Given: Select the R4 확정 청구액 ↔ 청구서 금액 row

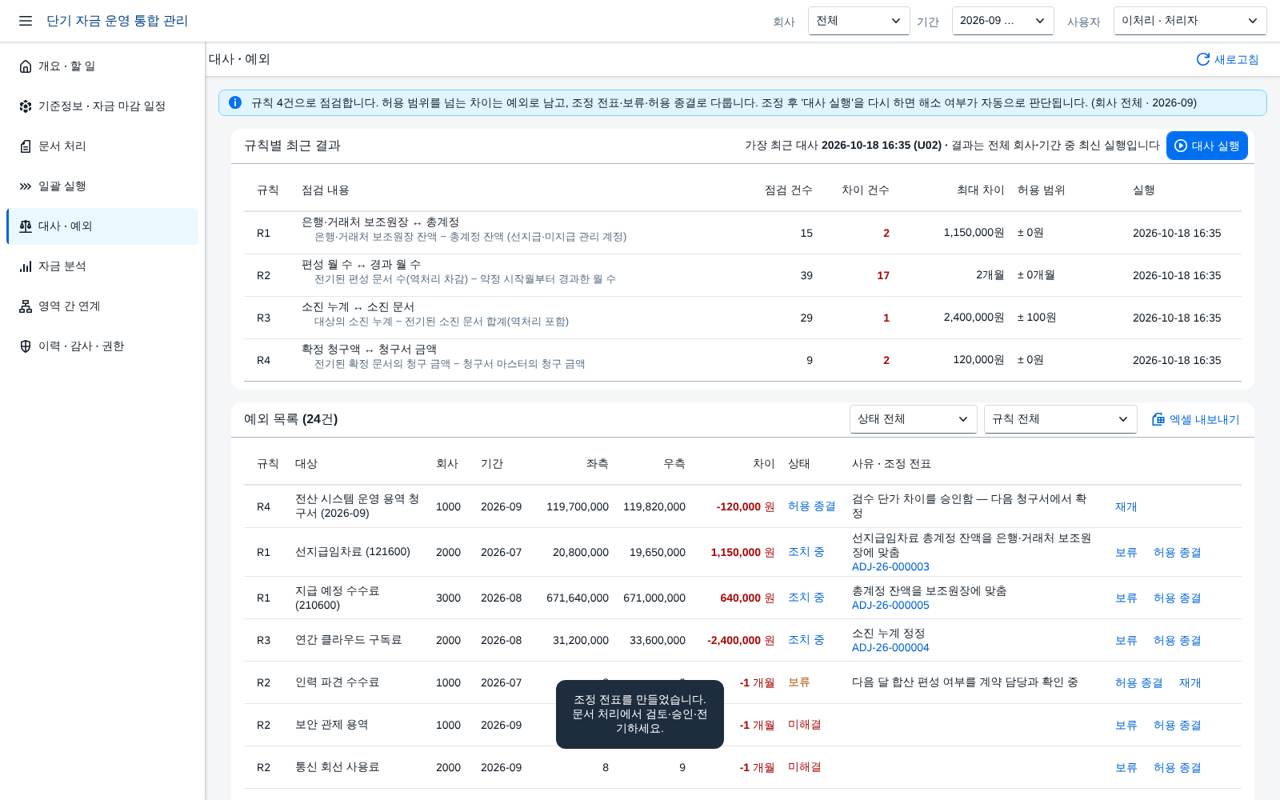Looking at the screenshot, I should (x=743, y=360).
